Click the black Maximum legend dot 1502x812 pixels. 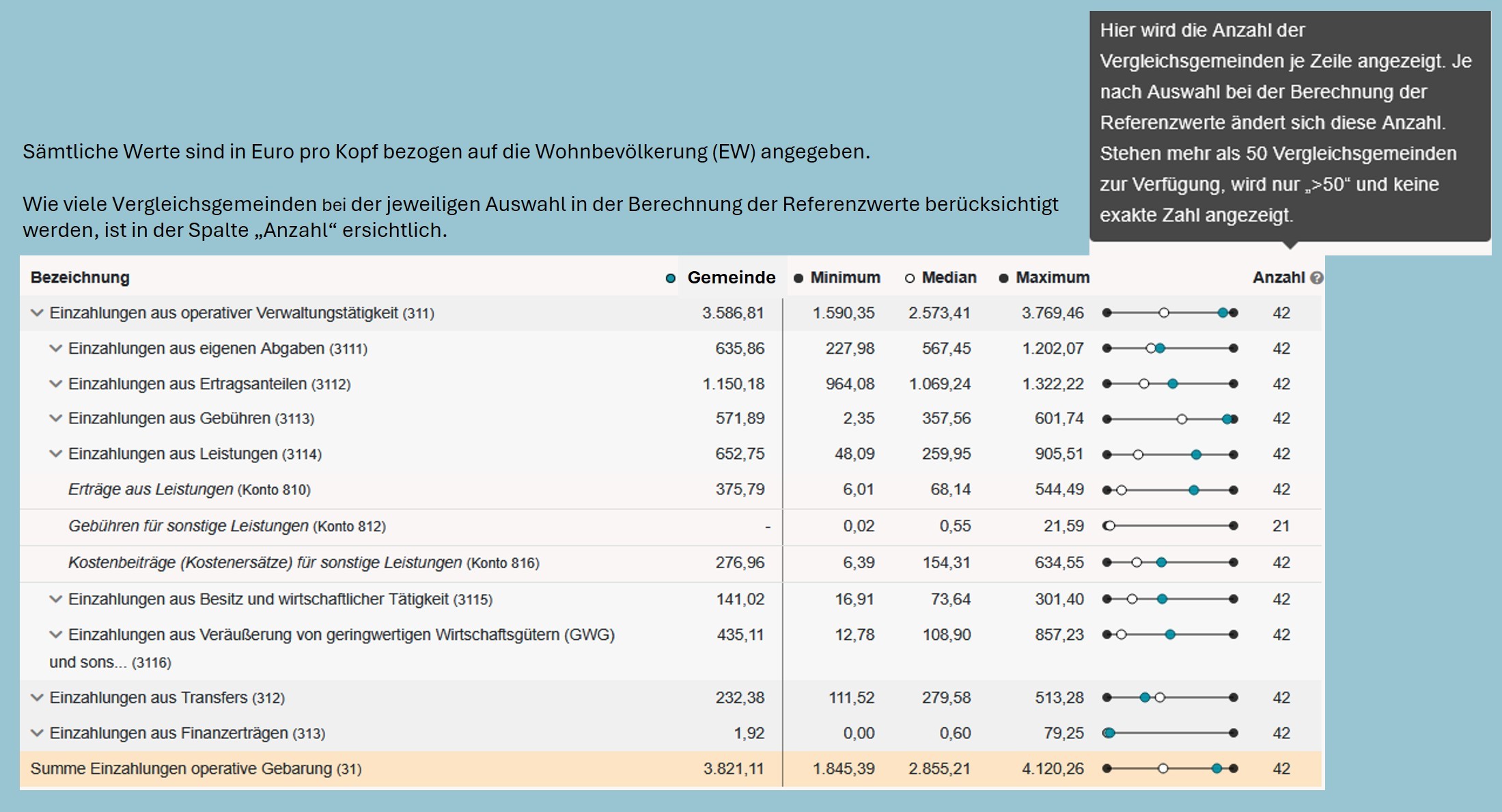click(1003, 278)
